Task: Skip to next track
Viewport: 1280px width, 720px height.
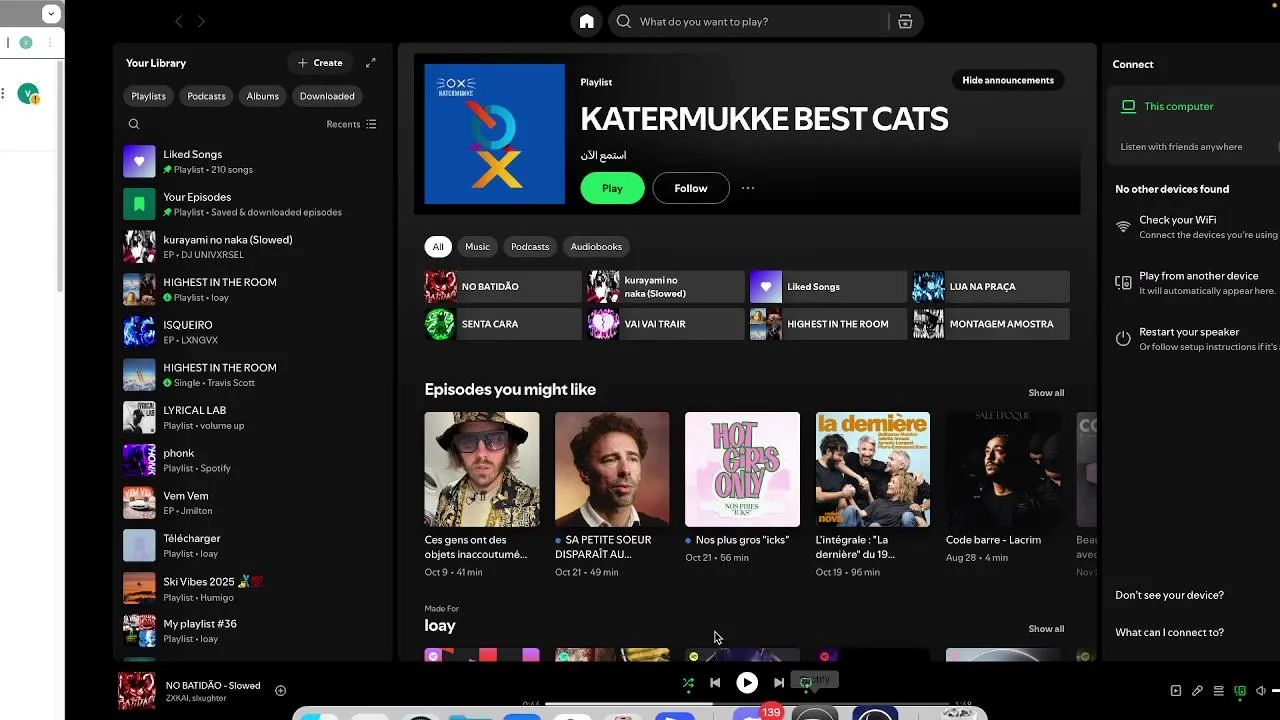Action: [x=779, y=682]
